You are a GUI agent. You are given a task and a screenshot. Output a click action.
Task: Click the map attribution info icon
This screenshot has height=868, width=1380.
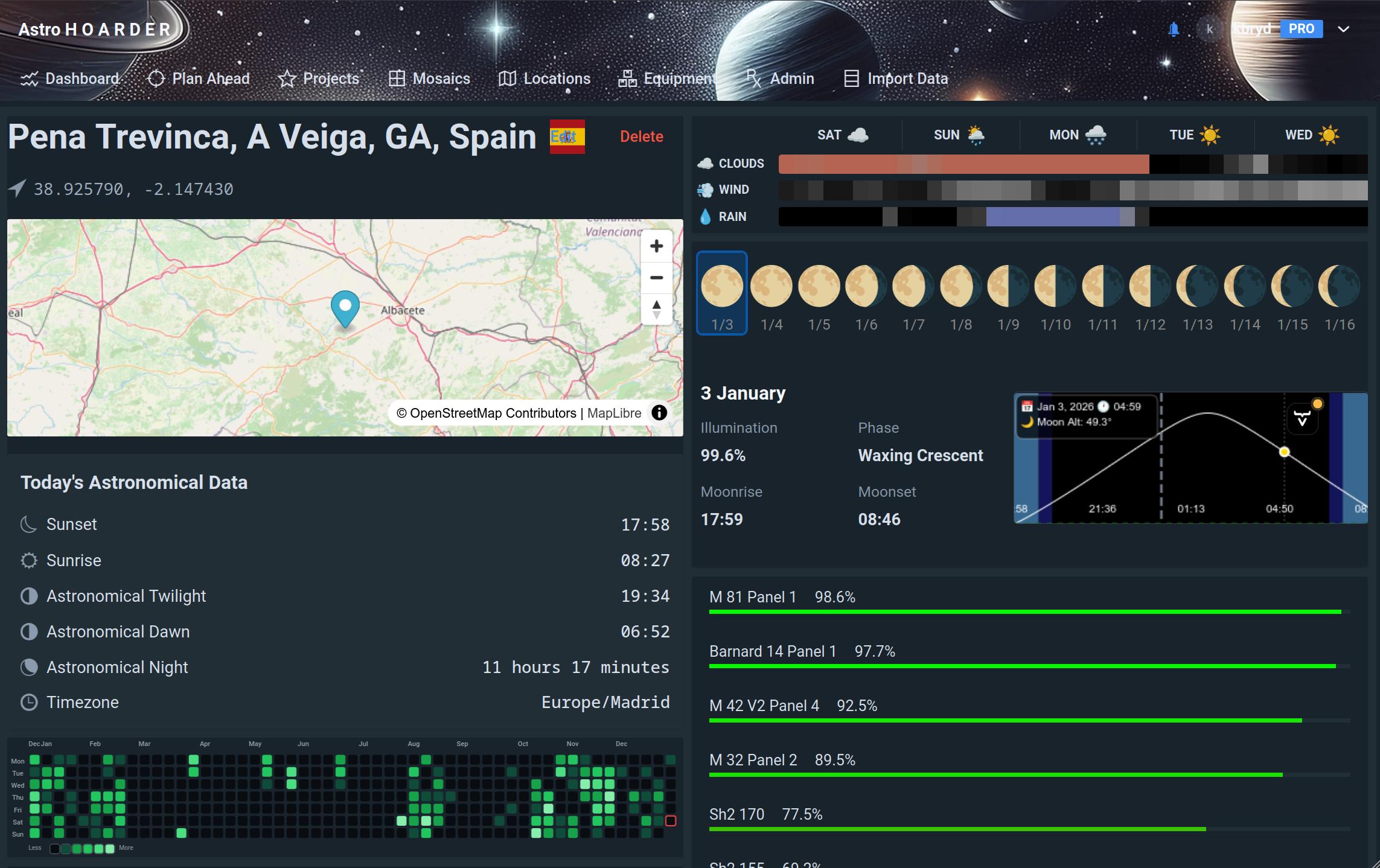click(x=659, y=413)
